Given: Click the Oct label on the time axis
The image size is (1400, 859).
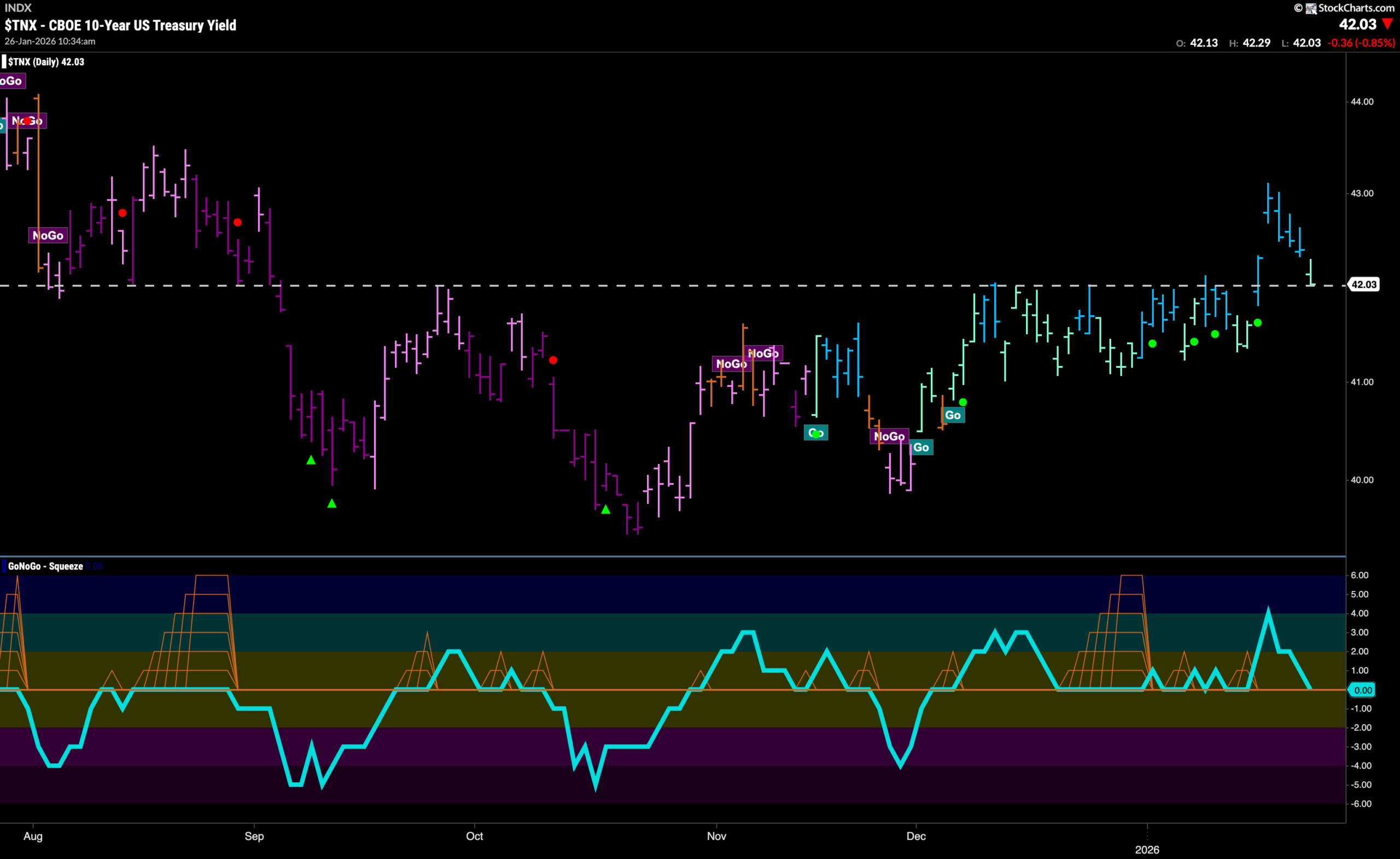Looking at the screenshot, I should pyautogui.click(x=475, y=836).
